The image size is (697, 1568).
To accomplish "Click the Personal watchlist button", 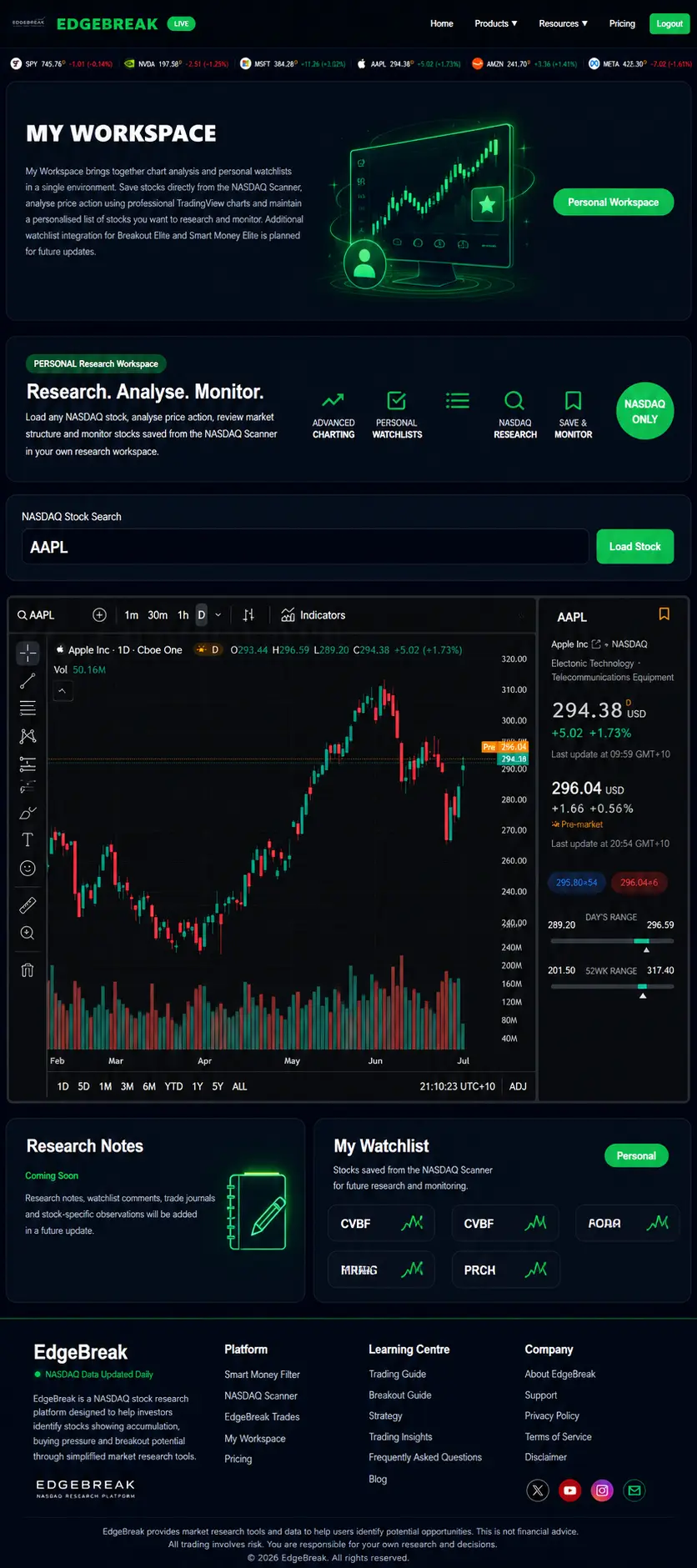I will pyautogui.click(x=636, y=1155).
